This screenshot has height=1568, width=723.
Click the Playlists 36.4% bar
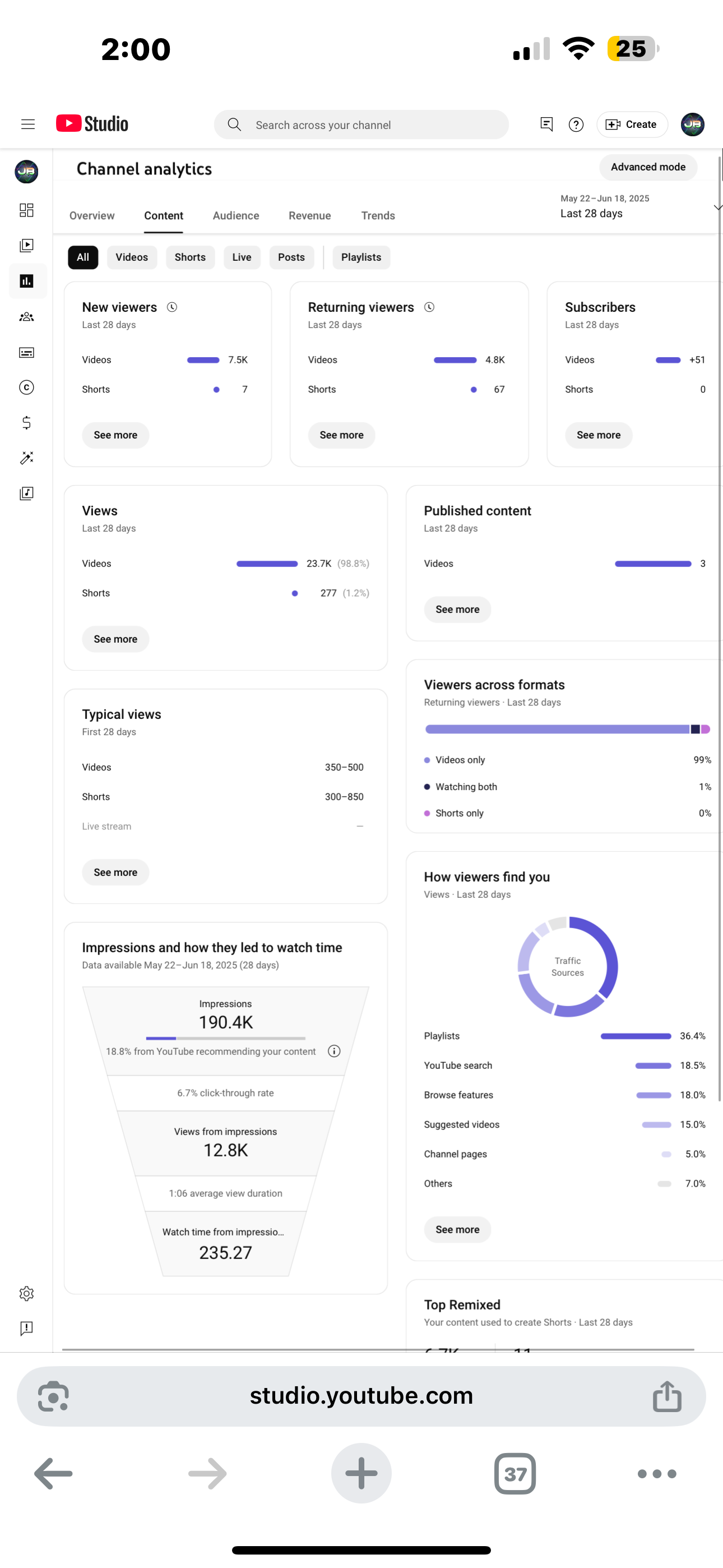(636, 1036)
